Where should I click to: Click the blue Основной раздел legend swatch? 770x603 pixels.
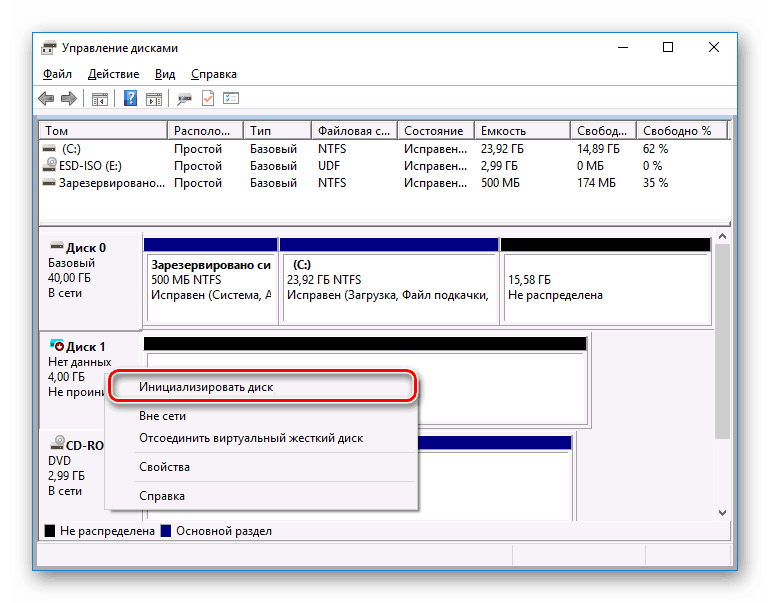[166, 531]
